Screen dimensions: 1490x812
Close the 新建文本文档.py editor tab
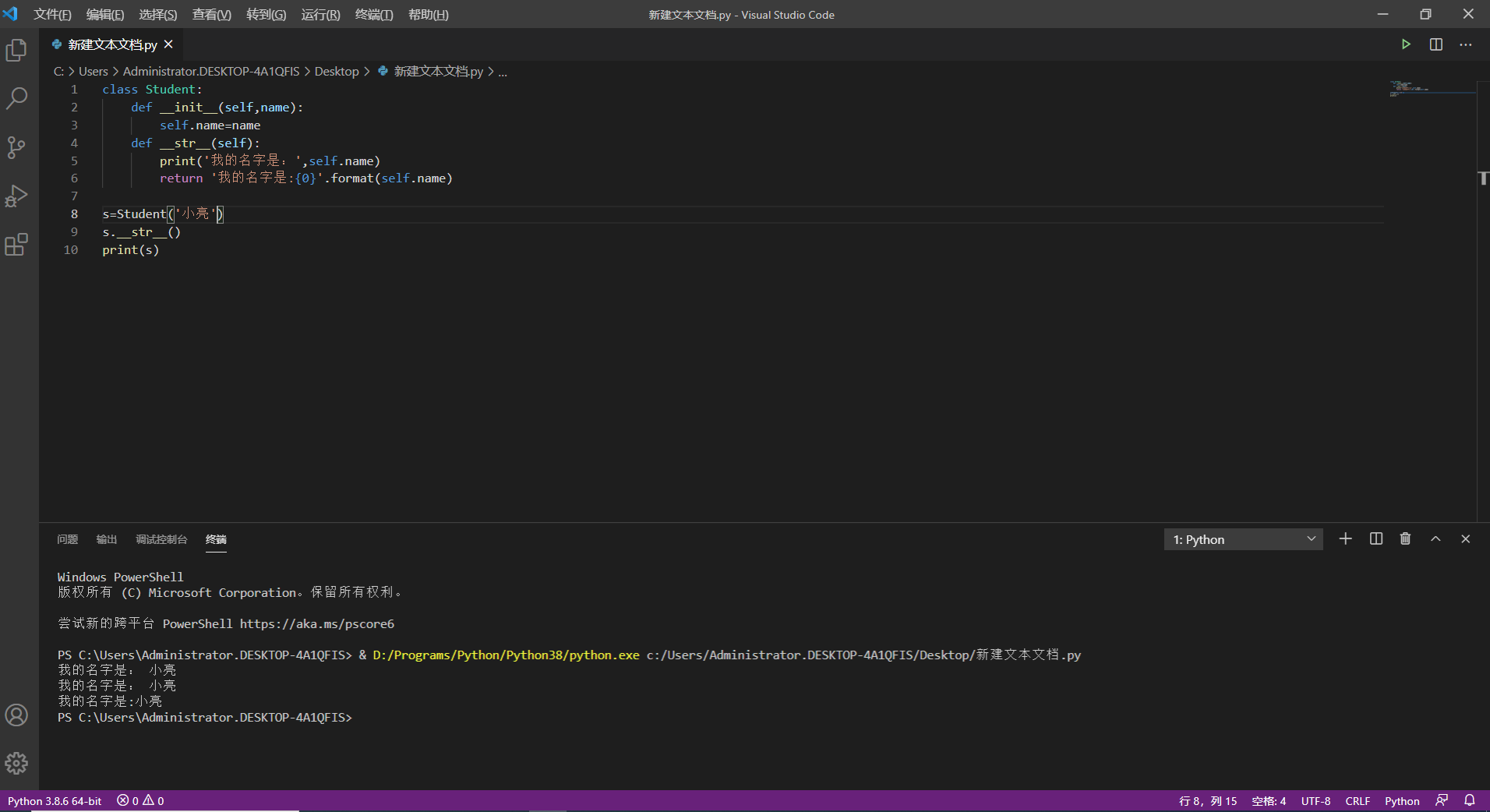(168, 44)
